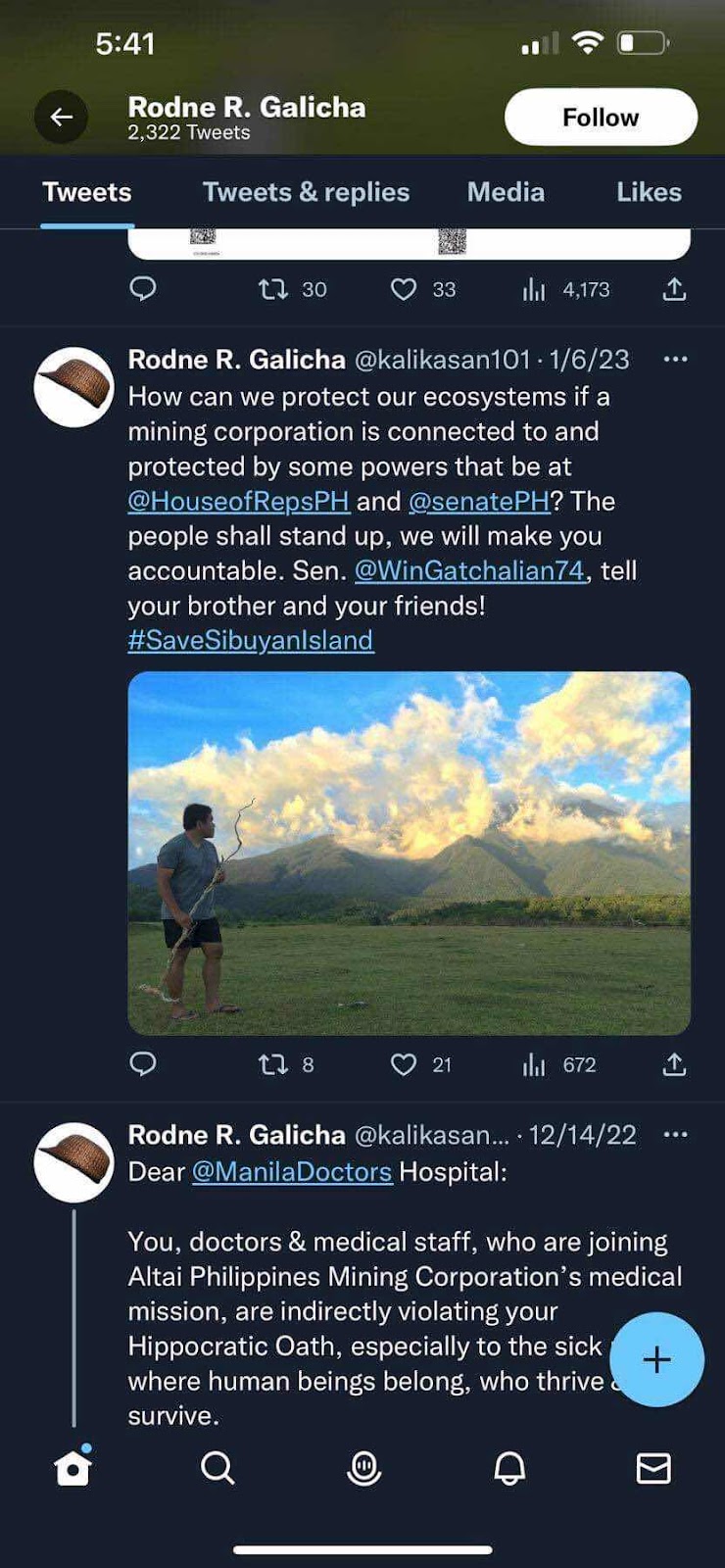725x1568 pixels.
Task: Open the #SaveSibuyanIsland hashtag link
Action: coord(251,640)
